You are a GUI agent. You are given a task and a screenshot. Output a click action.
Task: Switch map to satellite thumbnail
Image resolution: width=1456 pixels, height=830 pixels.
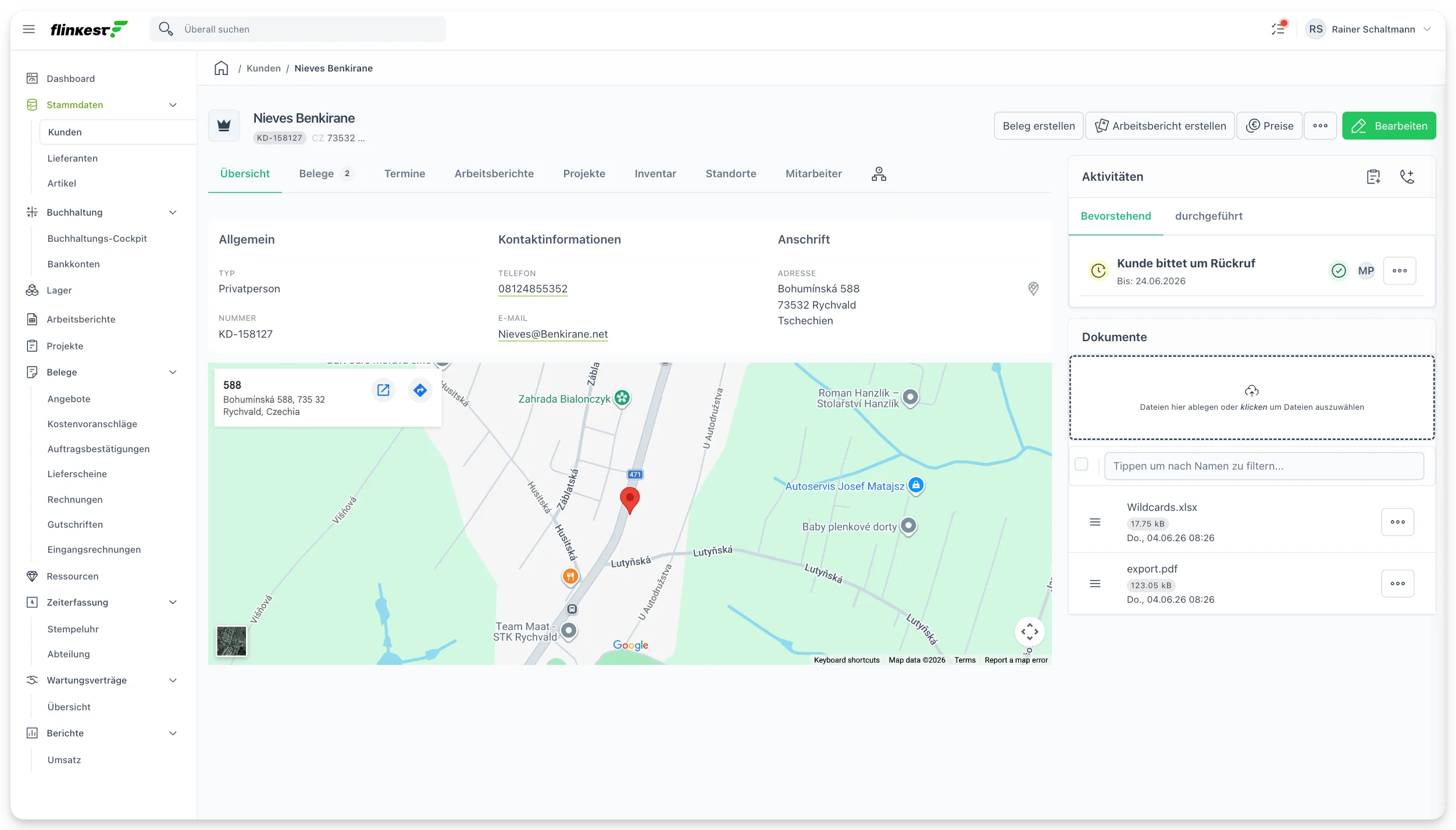point(231,641)
